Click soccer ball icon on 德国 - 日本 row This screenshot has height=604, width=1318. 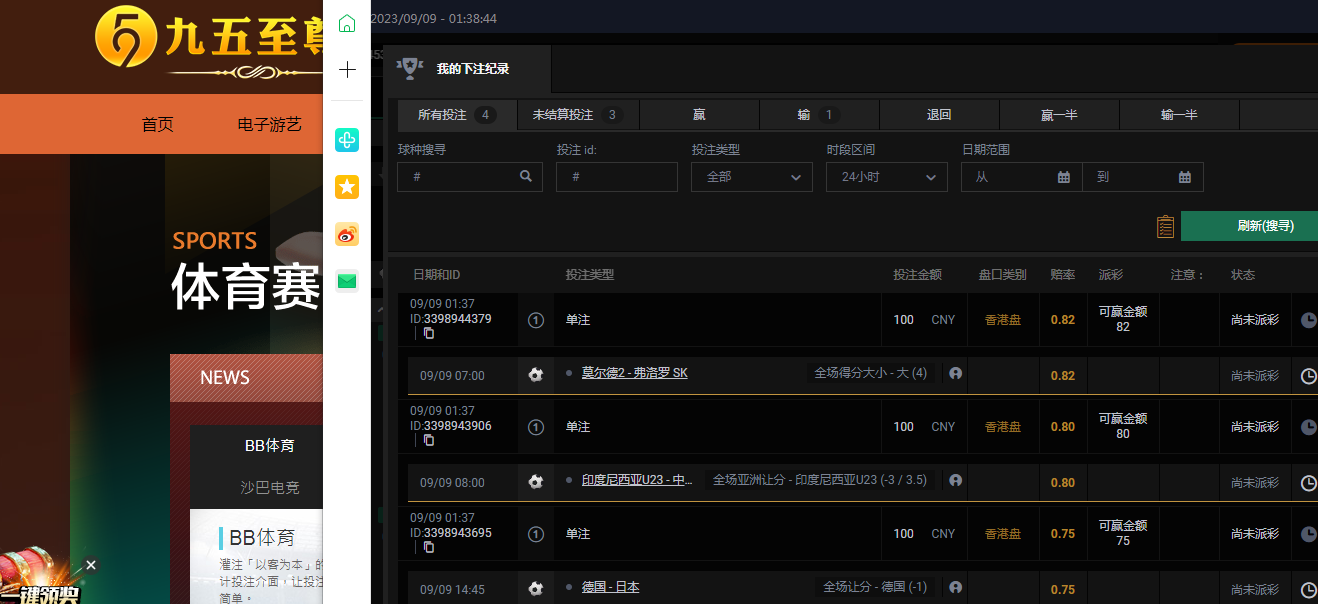536,589
